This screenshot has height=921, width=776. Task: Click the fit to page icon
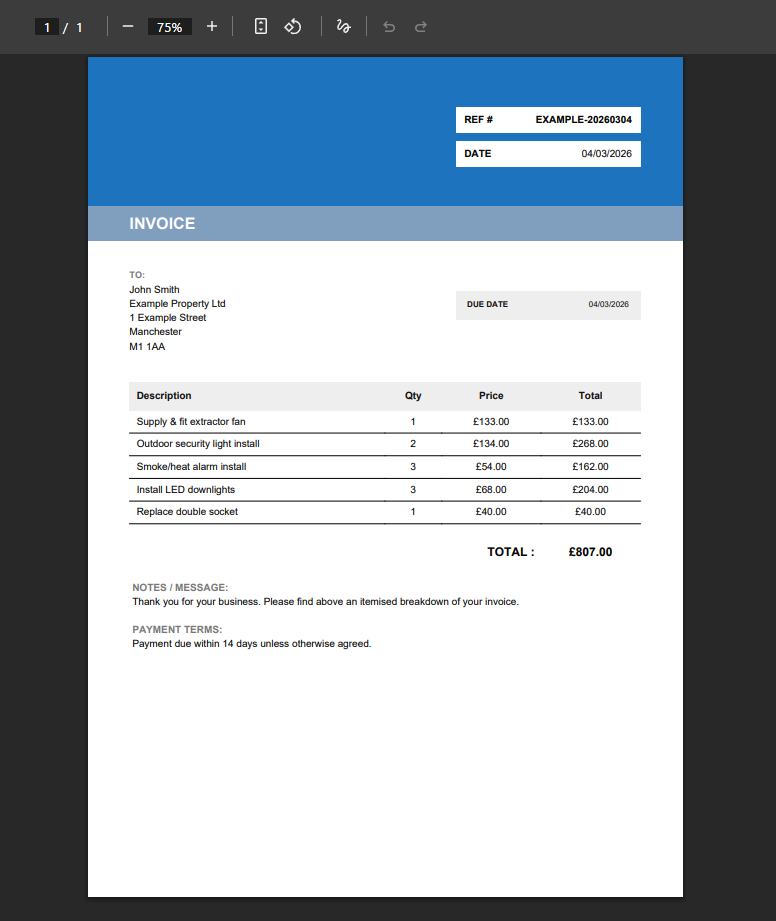260,27
